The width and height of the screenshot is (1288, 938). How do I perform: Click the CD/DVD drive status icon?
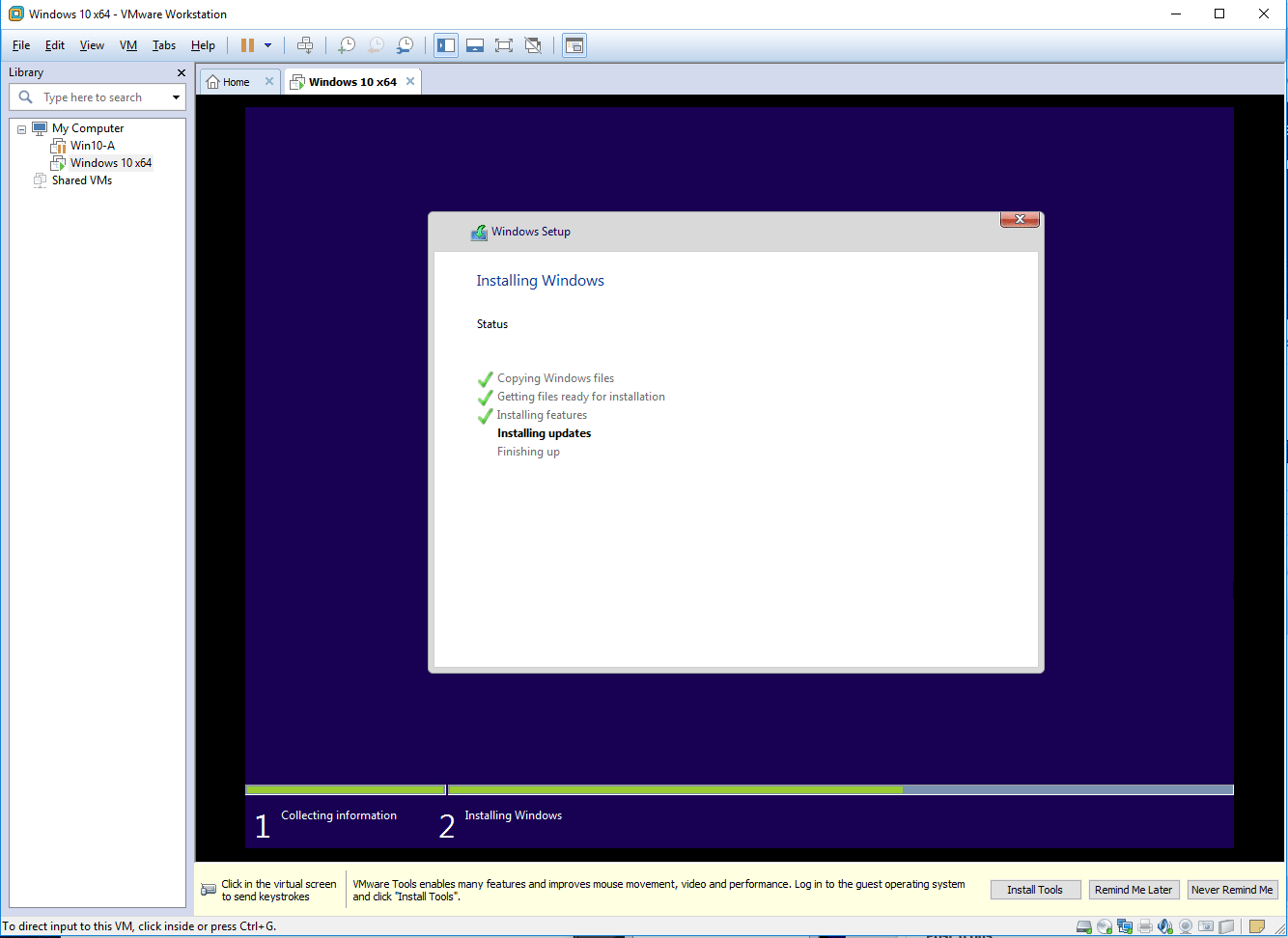point(1105,927)
